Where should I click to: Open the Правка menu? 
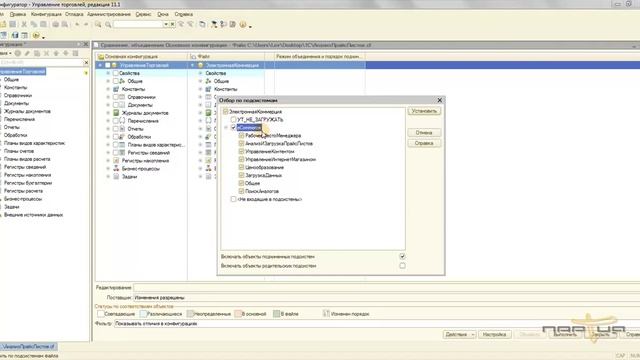pos(18,14)
